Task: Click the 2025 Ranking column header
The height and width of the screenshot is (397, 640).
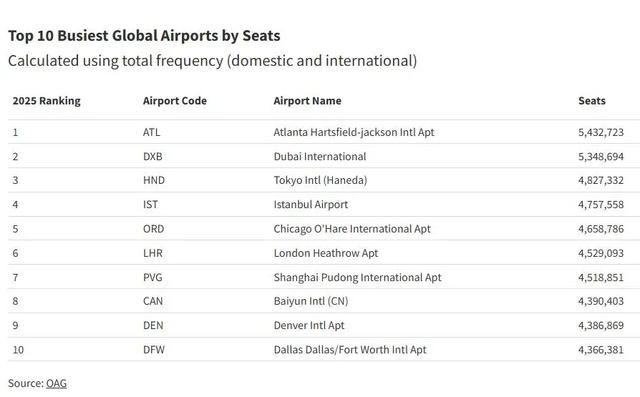Action: [x=47, y=101]
